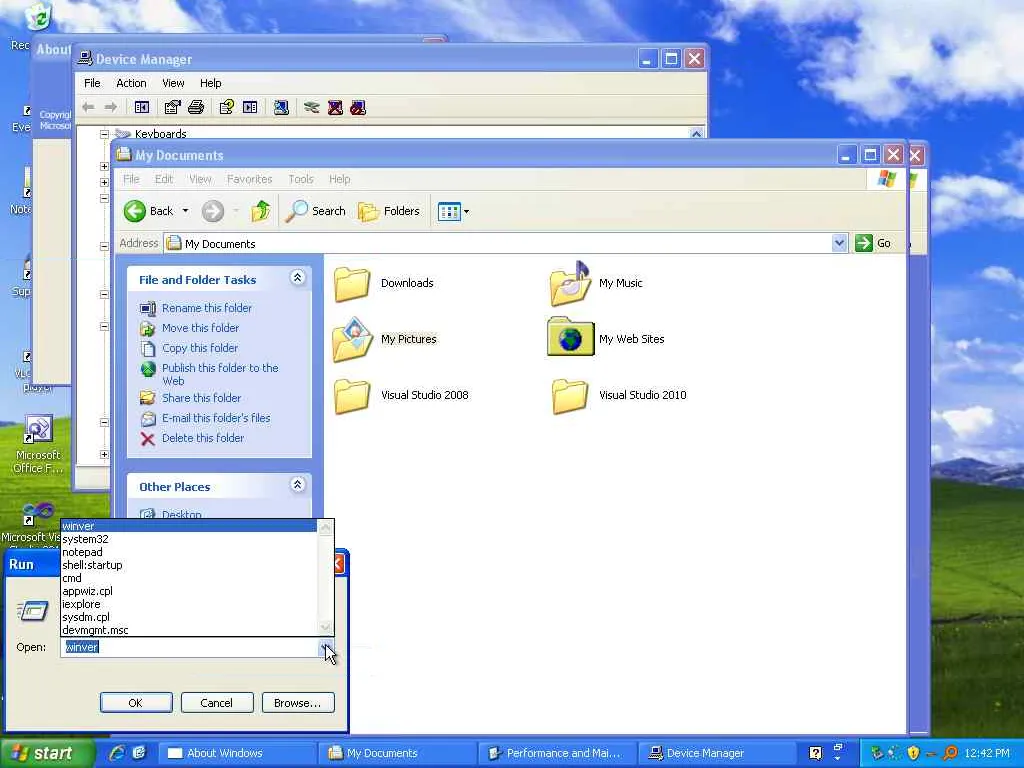Screen dimensions: 1024x768
Task: Click the Search button in My Documents toolbar
Action: [x=315, y=211]
